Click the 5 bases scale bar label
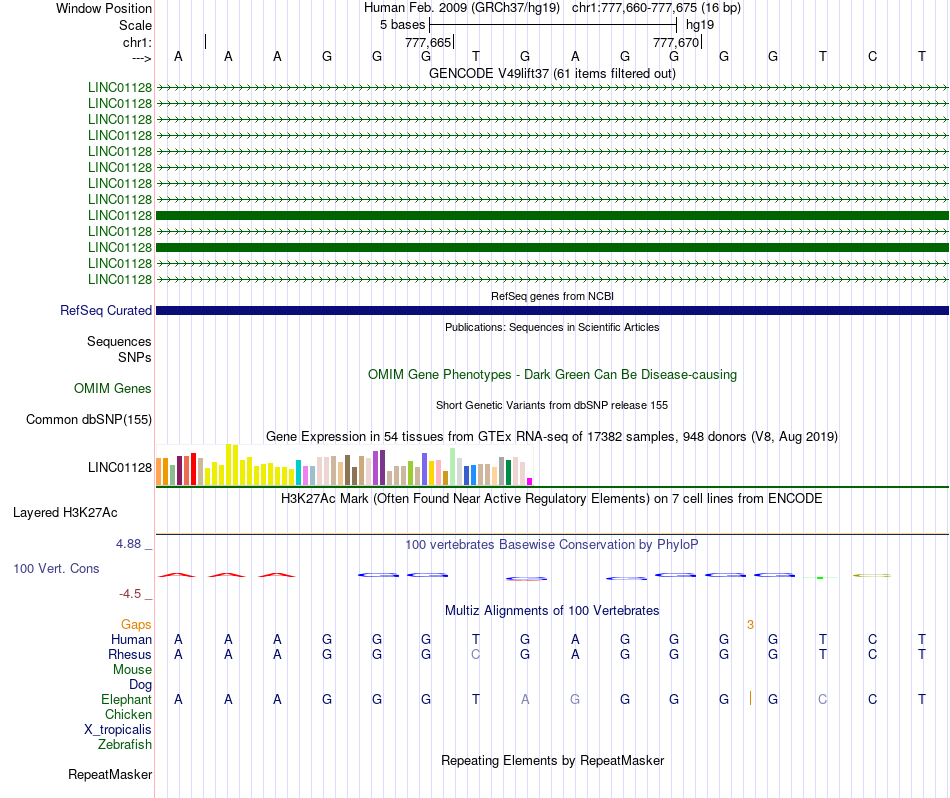The image size is (950, 798). 402,25
